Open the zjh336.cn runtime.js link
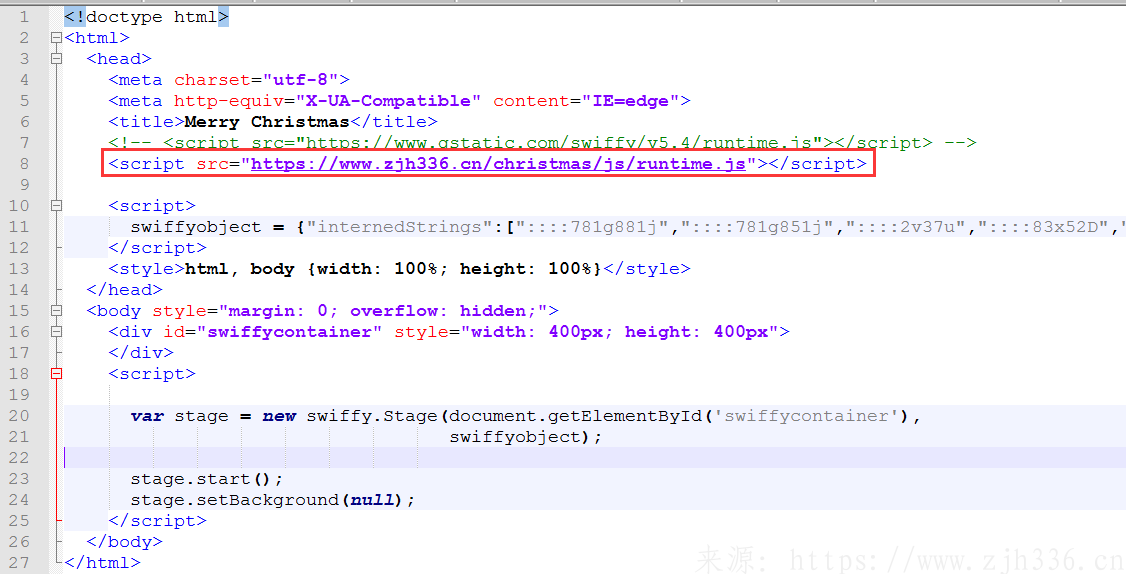This screenshot has height=574, width=1126. [498, 164]
